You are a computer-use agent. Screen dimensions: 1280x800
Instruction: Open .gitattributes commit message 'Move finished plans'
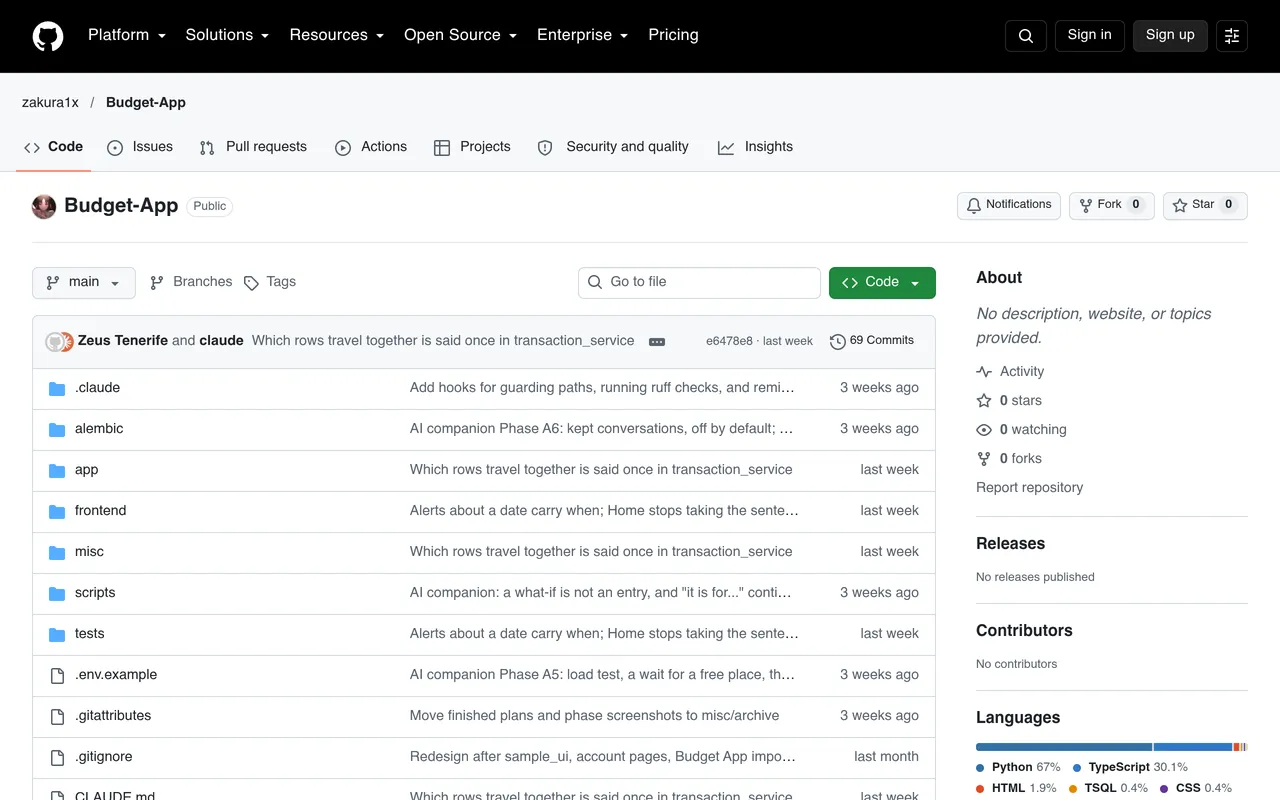[594, 716]
